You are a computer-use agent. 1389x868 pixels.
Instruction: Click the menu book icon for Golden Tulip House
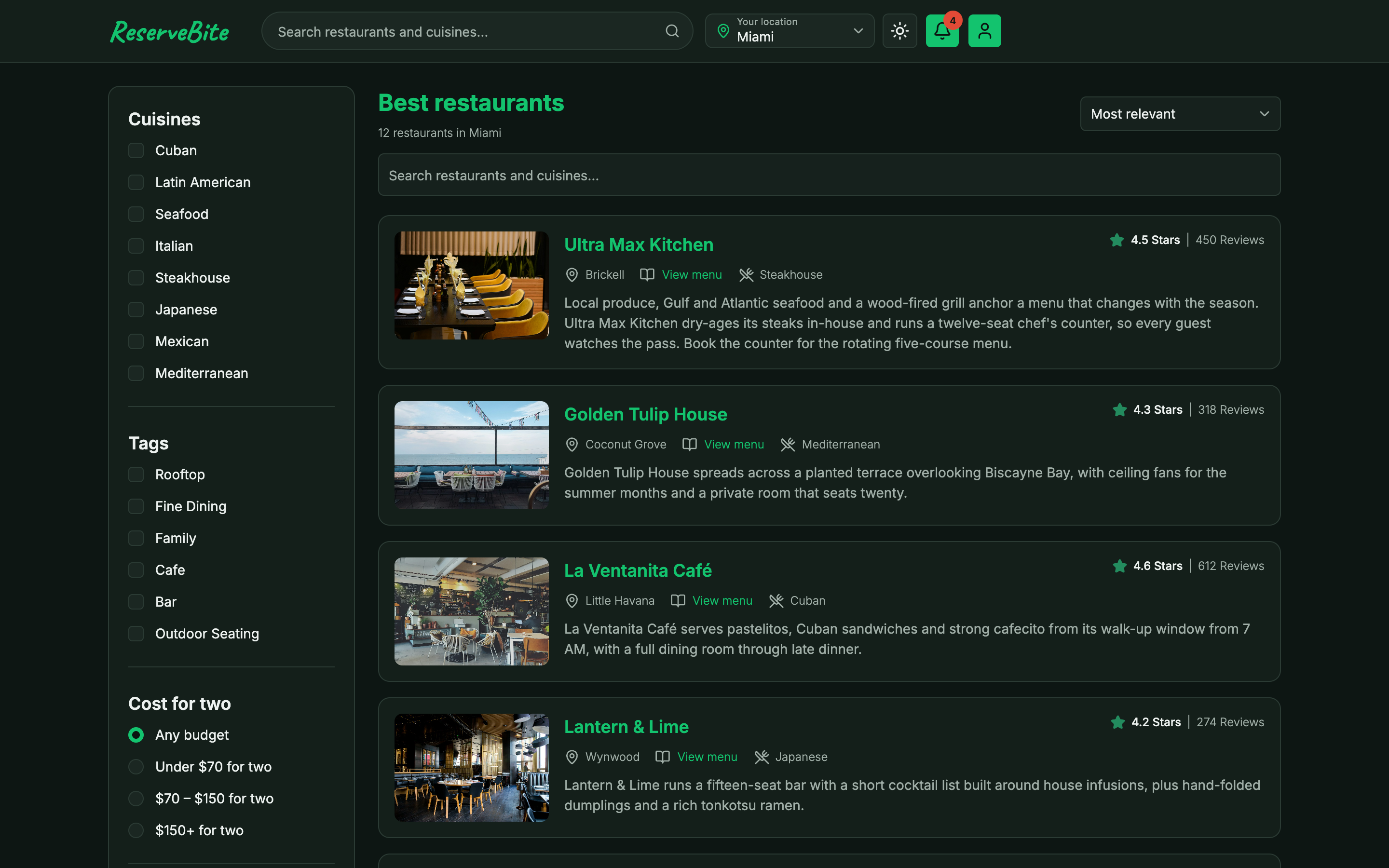(x=689, y=445)
